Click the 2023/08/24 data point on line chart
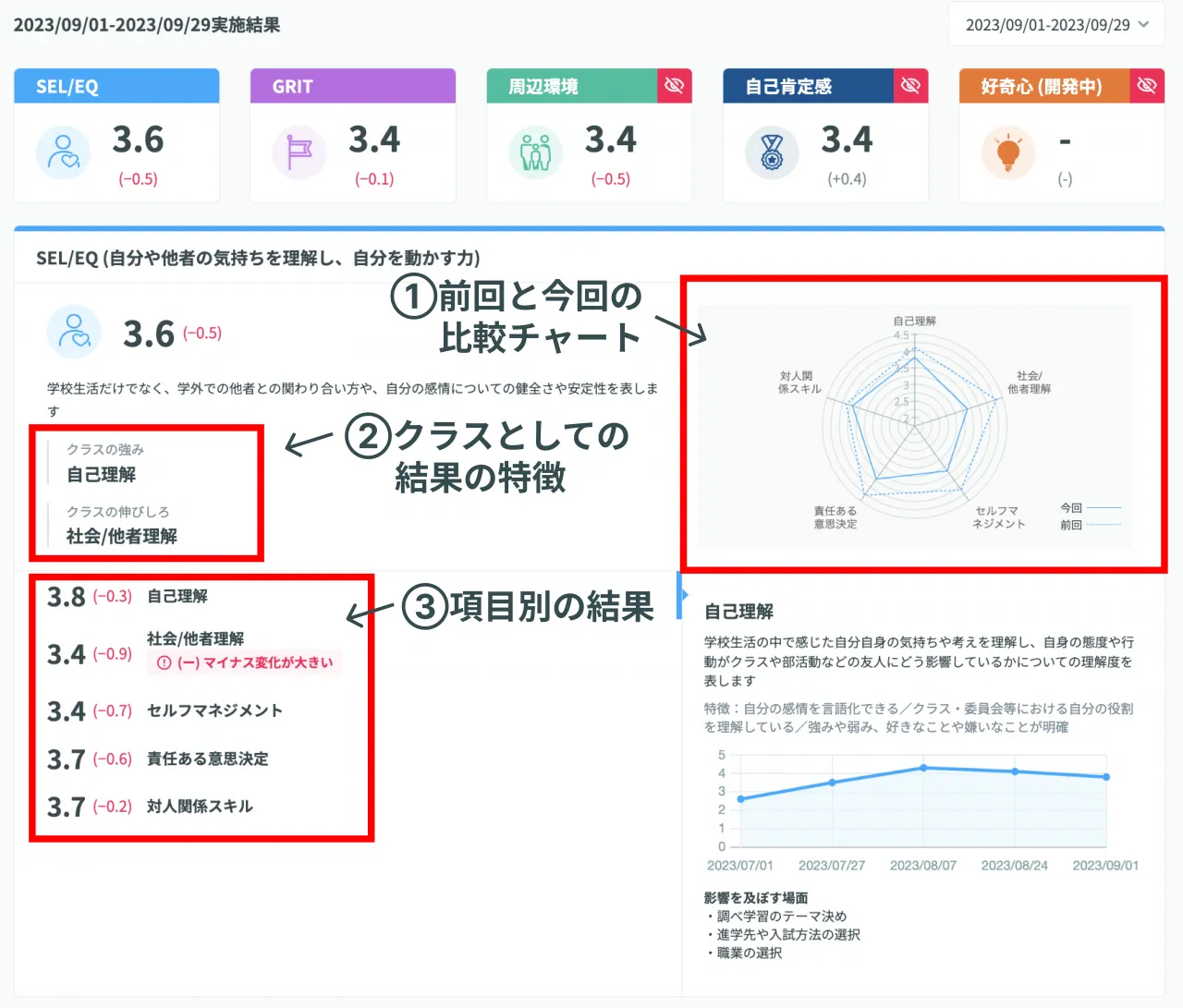This screenshot has width=1183, height=1008. coord(1015,771)
